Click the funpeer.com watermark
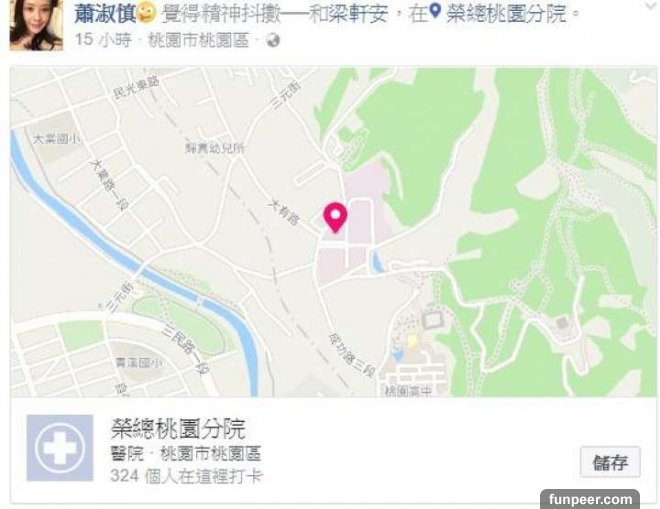Viewport: 660px width, 509px height. tap(590, 499)
